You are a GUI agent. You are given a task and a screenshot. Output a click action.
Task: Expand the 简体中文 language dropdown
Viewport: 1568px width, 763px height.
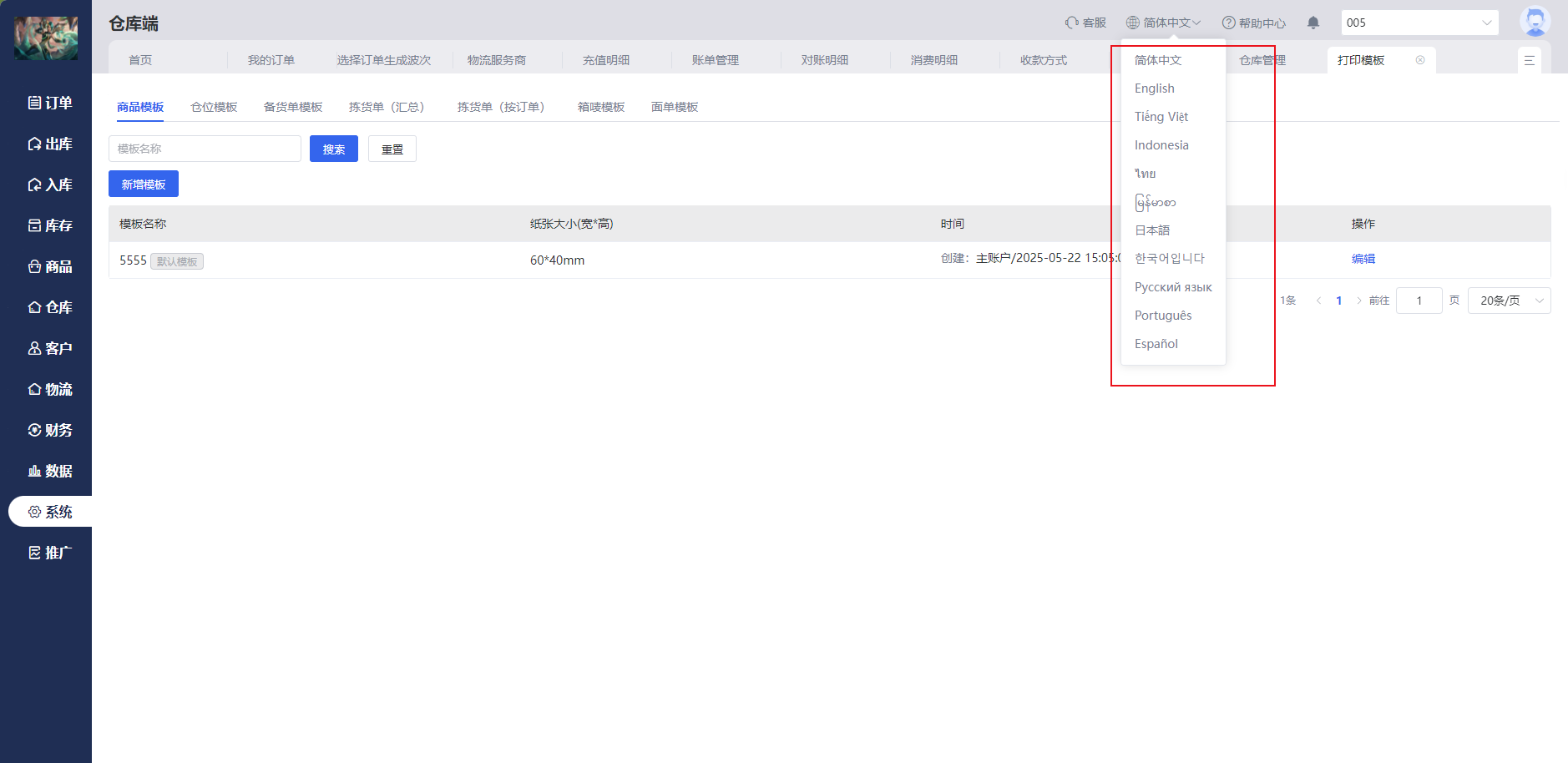click(x=1164, y=23)
